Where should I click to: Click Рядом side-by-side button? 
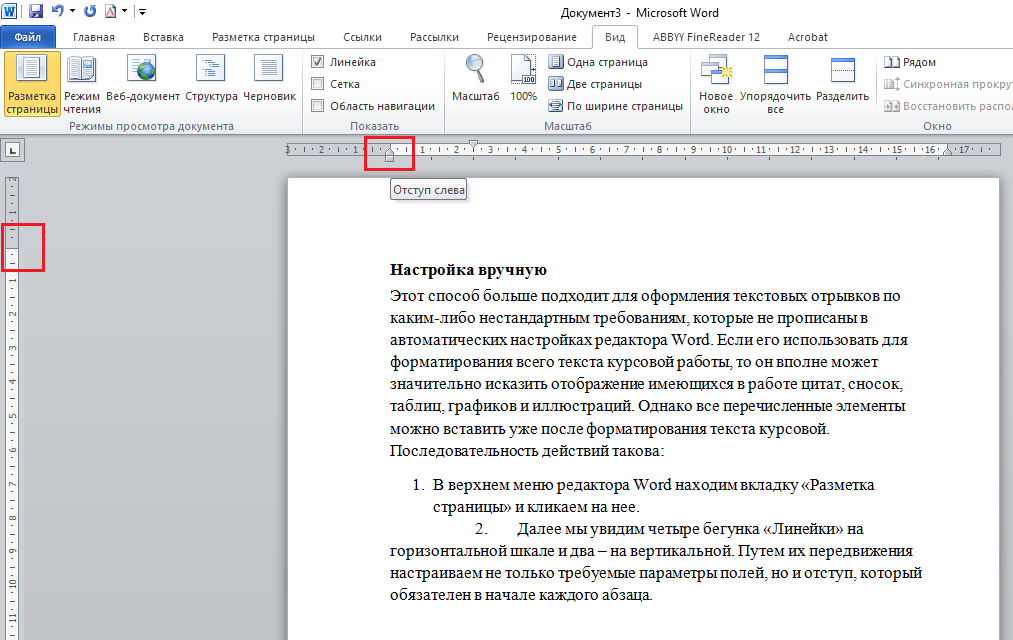pos(910,62)
